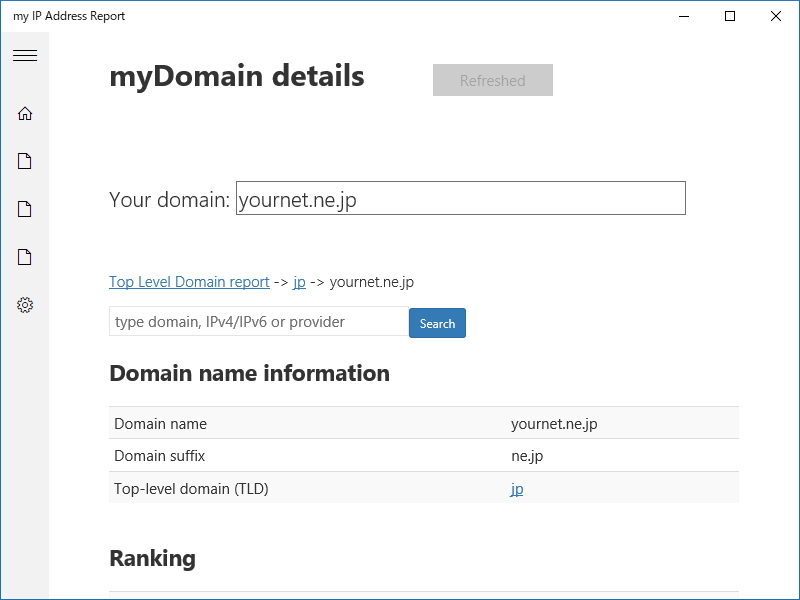Open the bottom document icon in sidebar

[x=25, y=257]
